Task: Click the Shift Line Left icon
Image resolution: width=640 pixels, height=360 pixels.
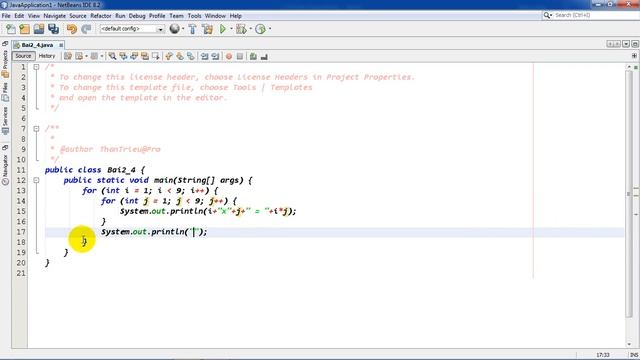Action: tap(204, 56)
